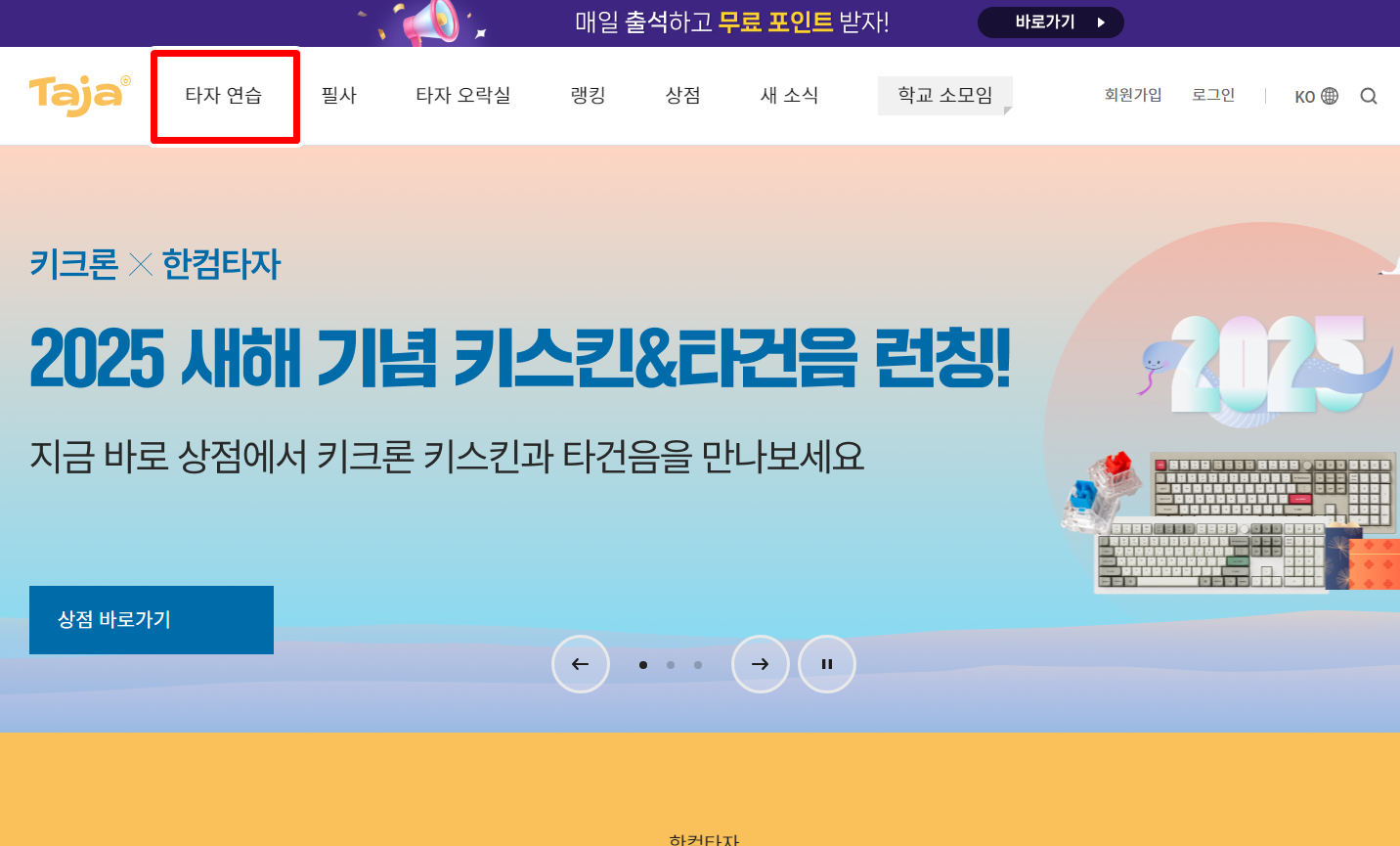Click the 매일 출석하고 무료 포인트 받자 text

pyautogui.click(x=732, y=22)
